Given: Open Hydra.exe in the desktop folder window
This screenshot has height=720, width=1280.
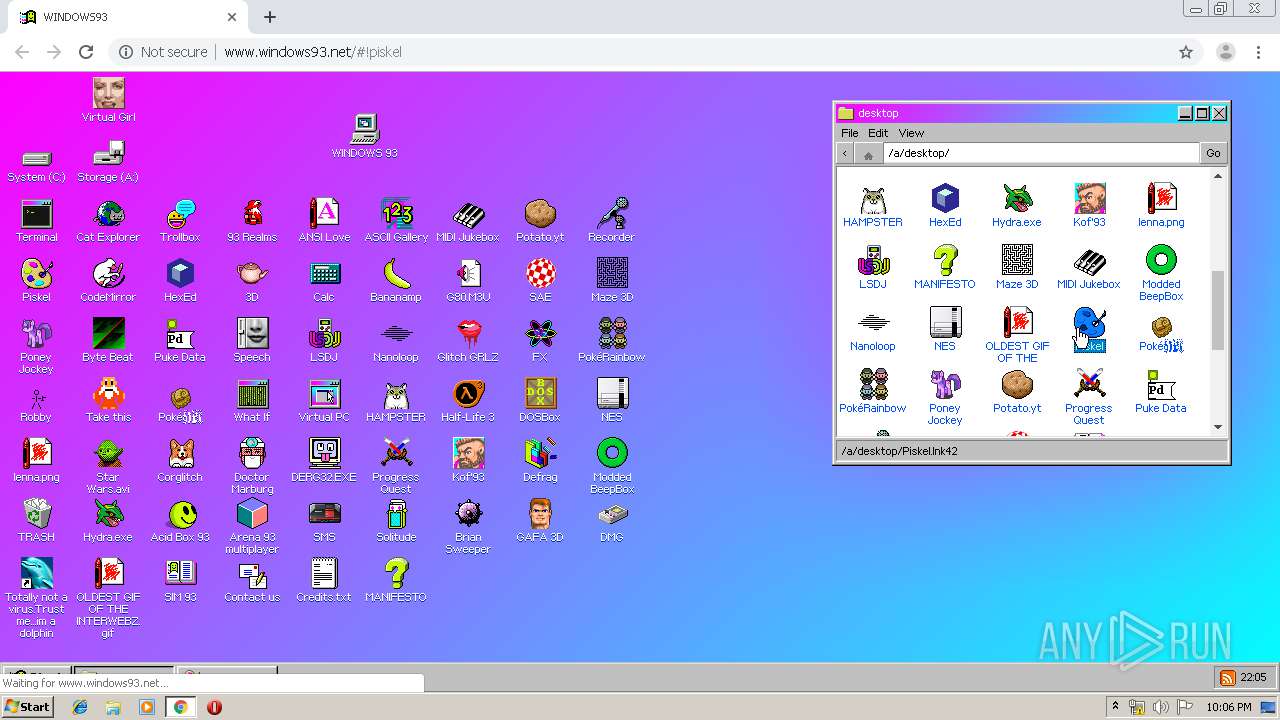Looking at the screenshot, I should pyautogui.click(x=1017, y=206).
